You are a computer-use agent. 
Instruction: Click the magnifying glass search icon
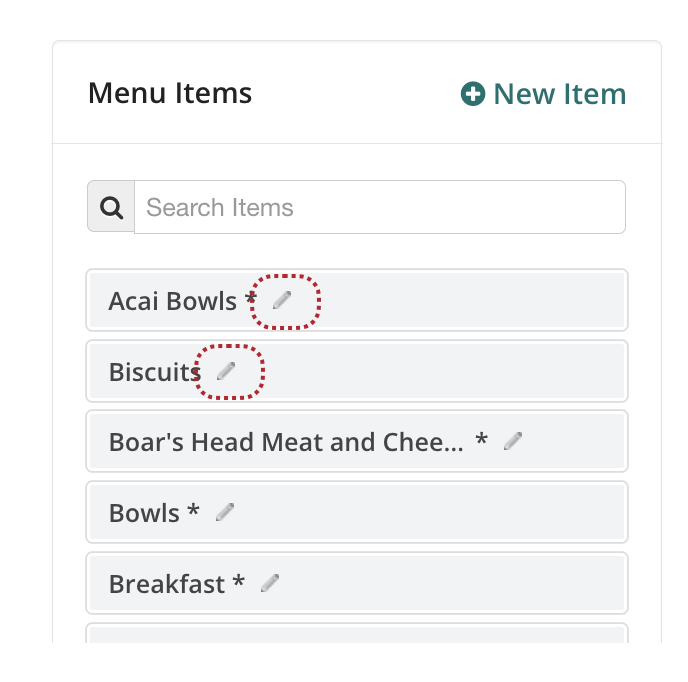coord(112,207)
